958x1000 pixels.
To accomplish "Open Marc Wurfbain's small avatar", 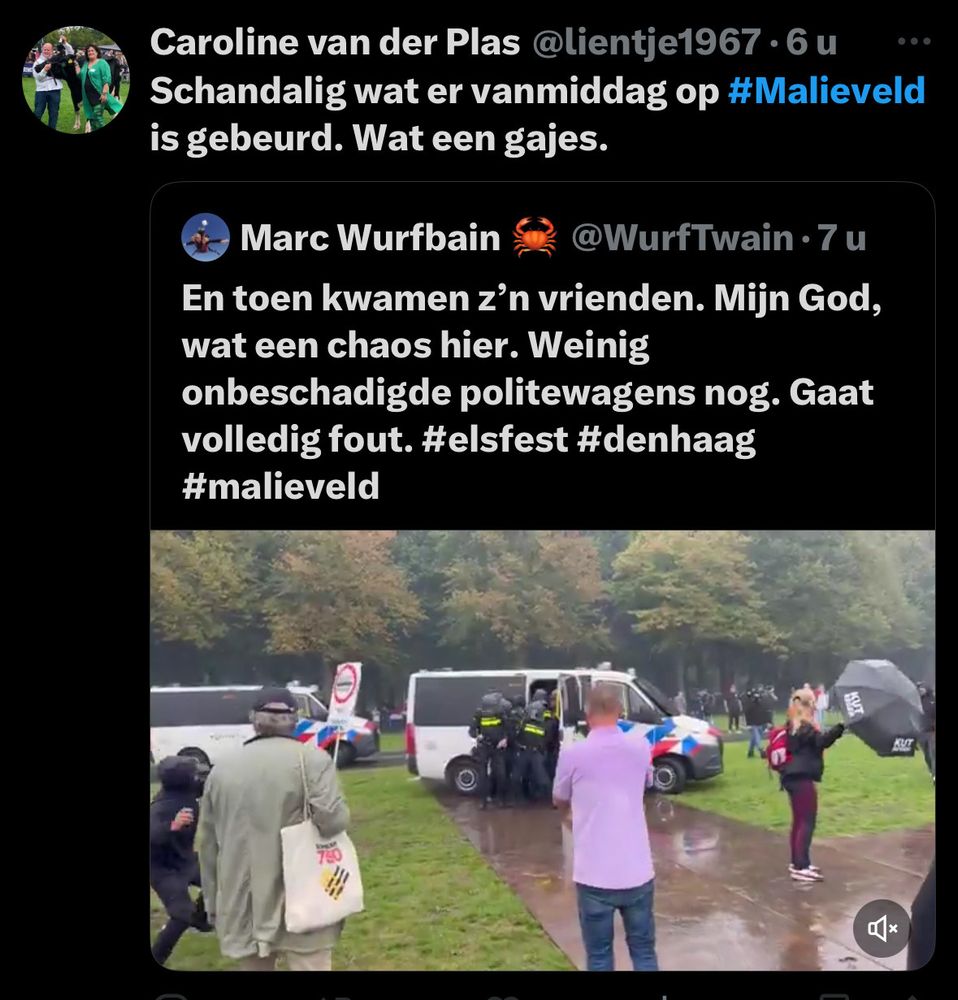I will (205, 237).
